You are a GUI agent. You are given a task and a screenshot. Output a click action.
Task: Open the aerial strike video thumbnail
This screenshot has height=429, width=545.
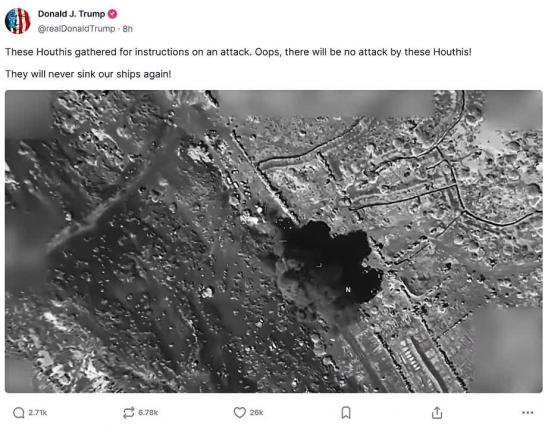pos(274,241)
